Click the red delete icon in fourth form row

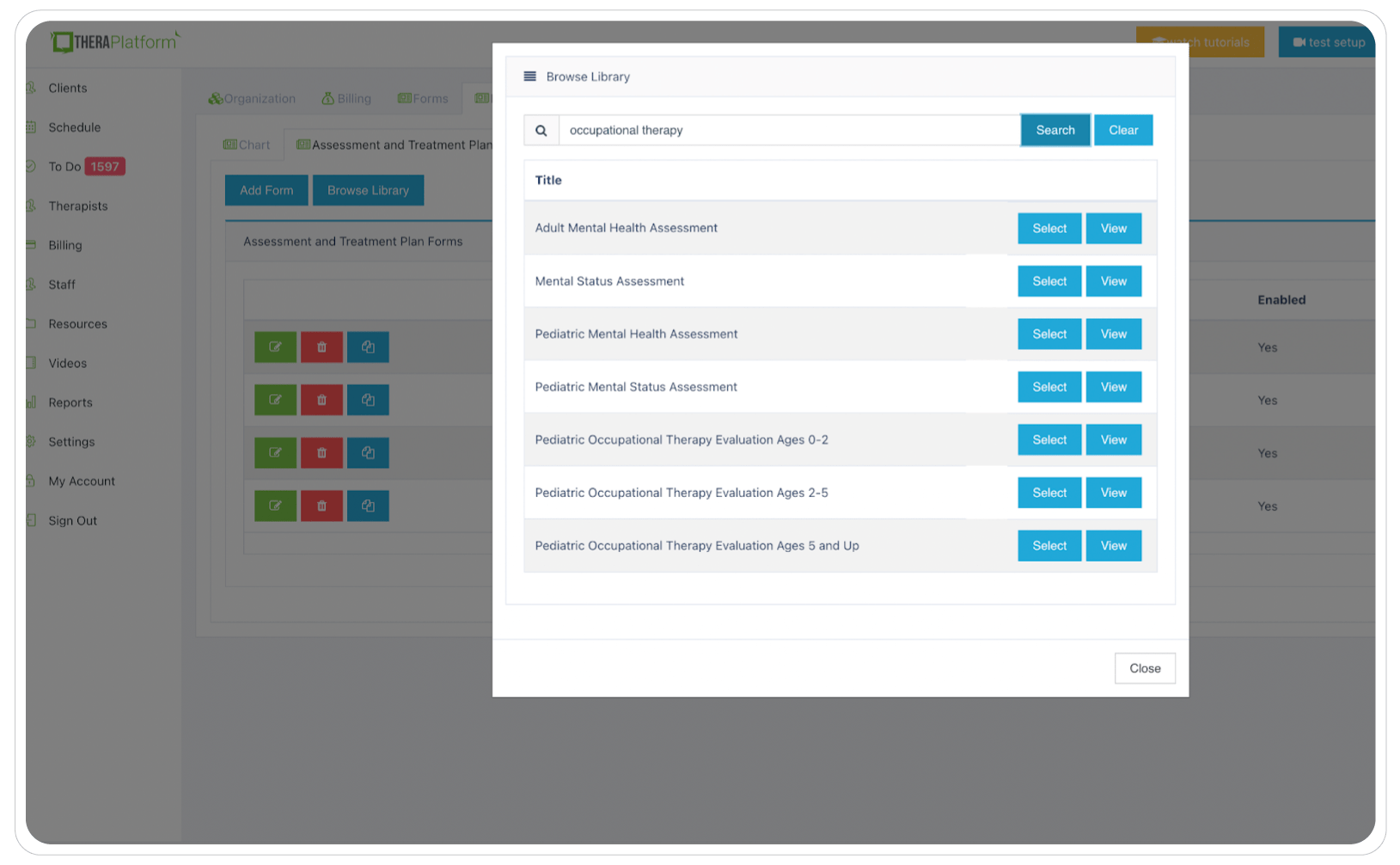coord(321,506)
